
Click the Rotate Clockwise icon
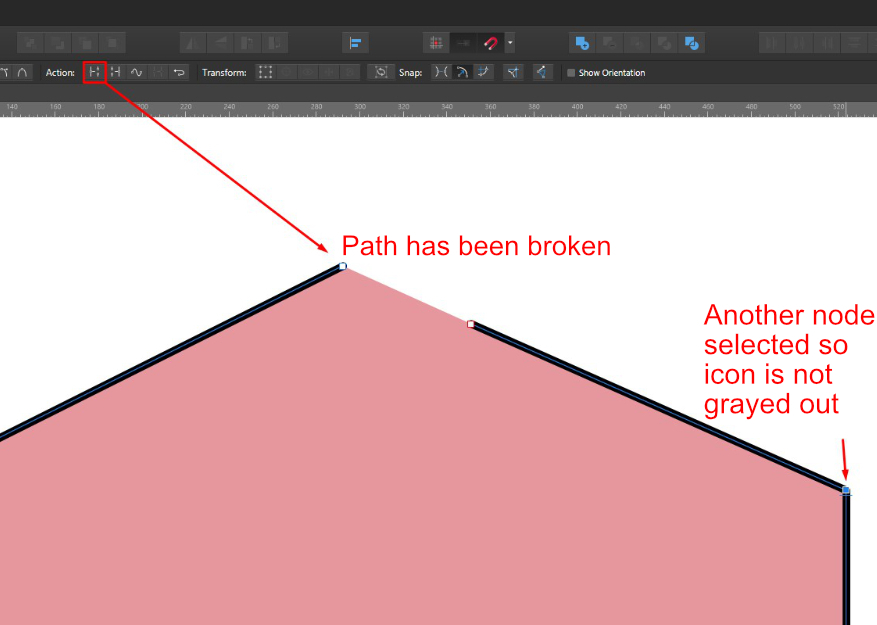pyautogui.click(x=275, y=43)
